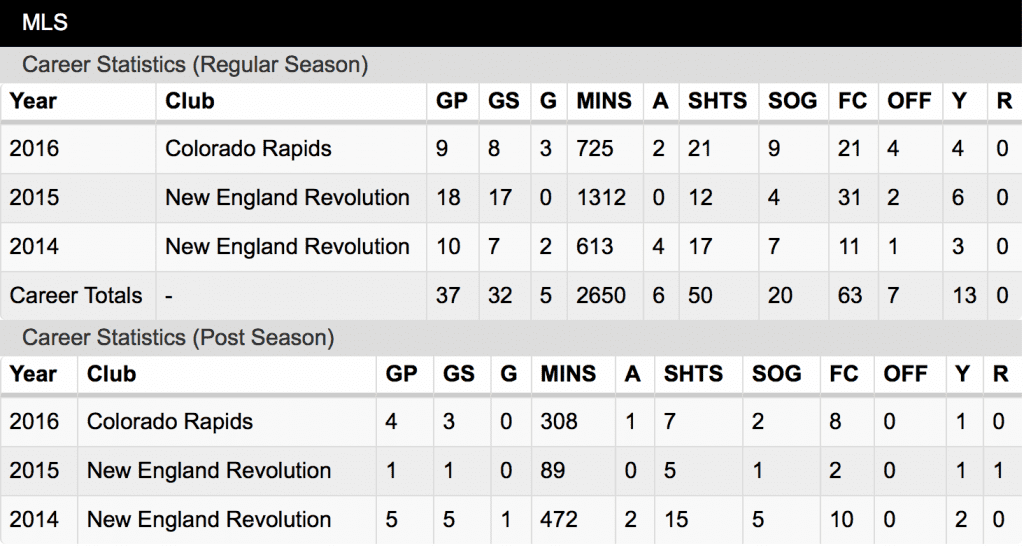1024x546 pixels.
Task: Select the Career Statistics (Regular Season) heading
Action: [x=195, y=65]
